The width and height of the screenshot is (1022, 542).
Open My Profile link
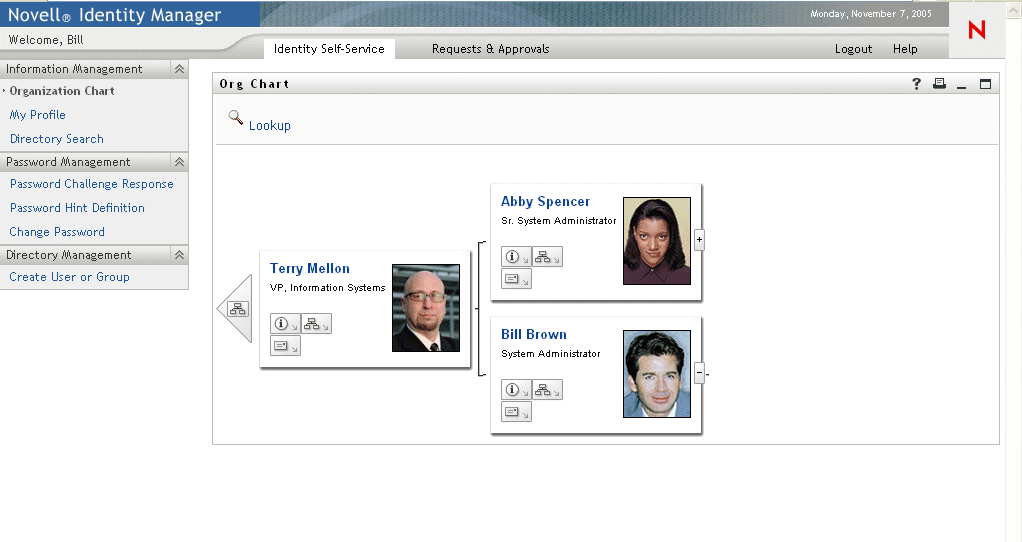(x=38, y=115)
